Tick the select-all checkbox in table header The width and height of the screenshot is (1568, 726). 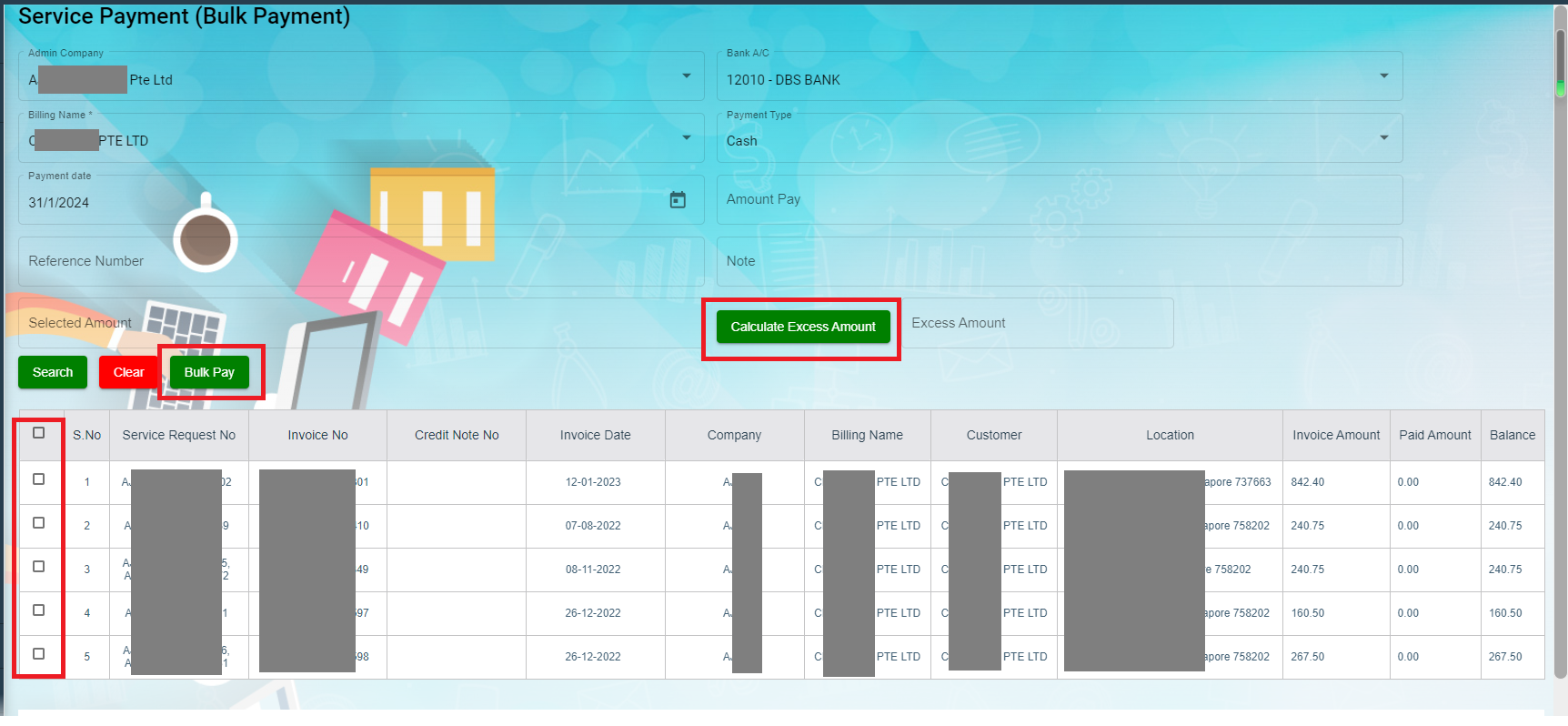[38, 433]
